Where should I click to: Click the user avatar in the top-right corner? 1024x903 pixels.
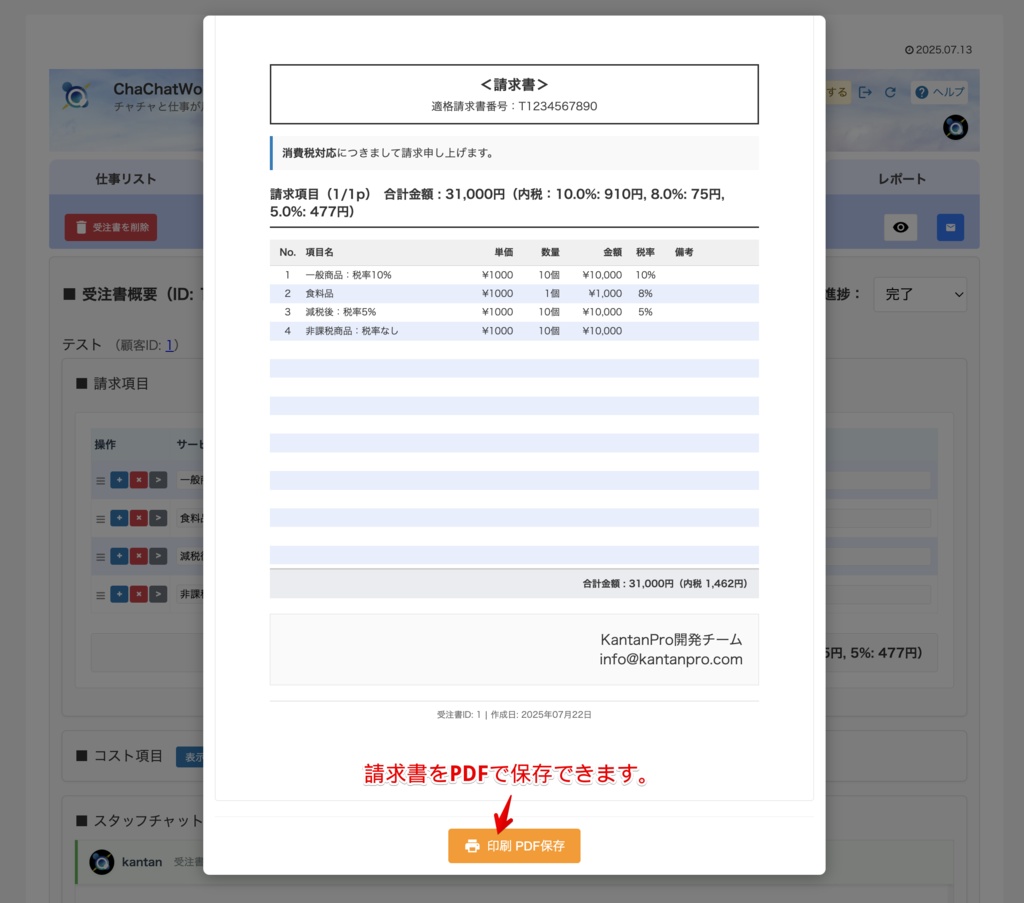955,128
